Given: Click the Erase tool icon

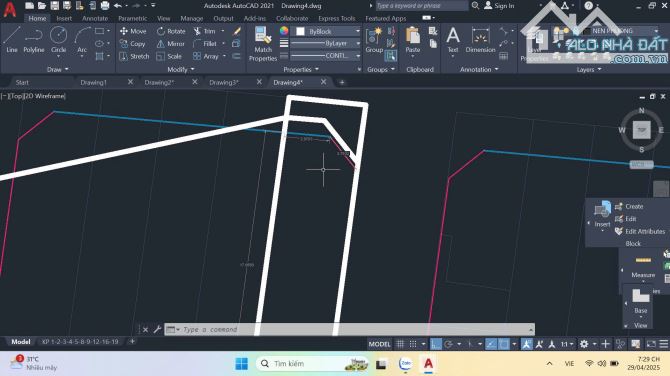Looking at the screenshot, I should point(236,31).
